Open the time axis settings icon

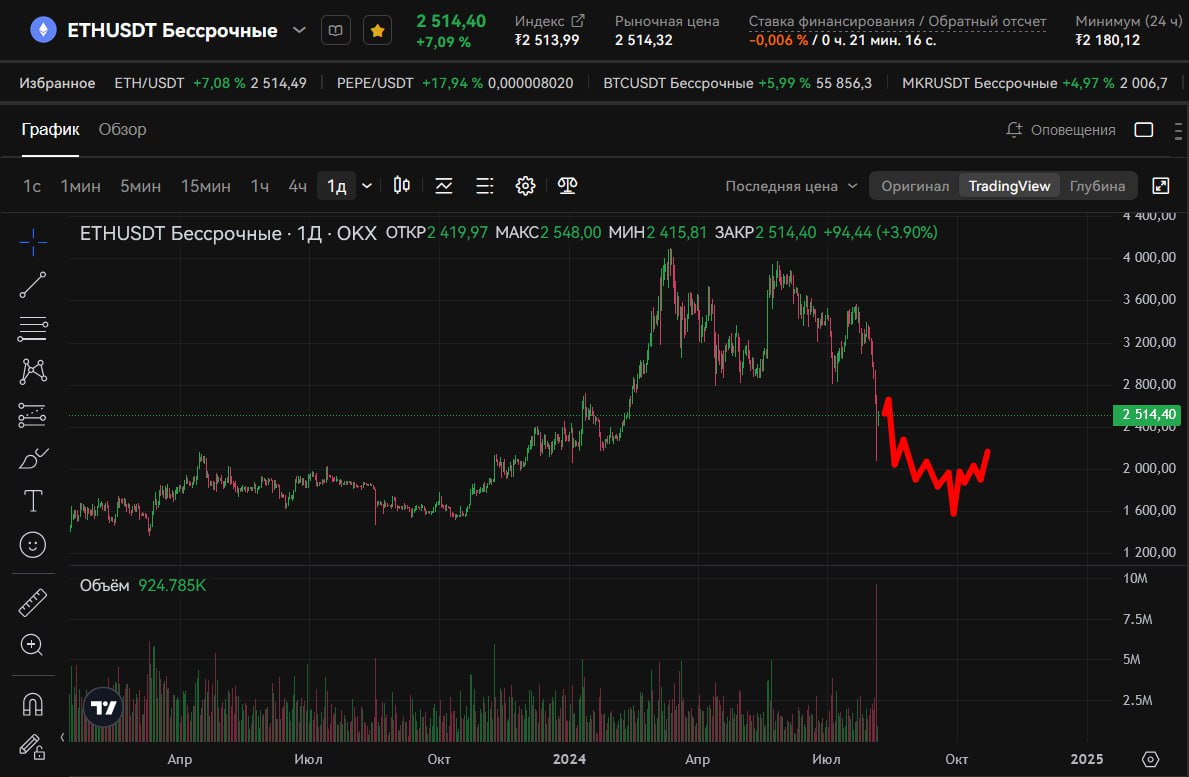coord(1150,760)
